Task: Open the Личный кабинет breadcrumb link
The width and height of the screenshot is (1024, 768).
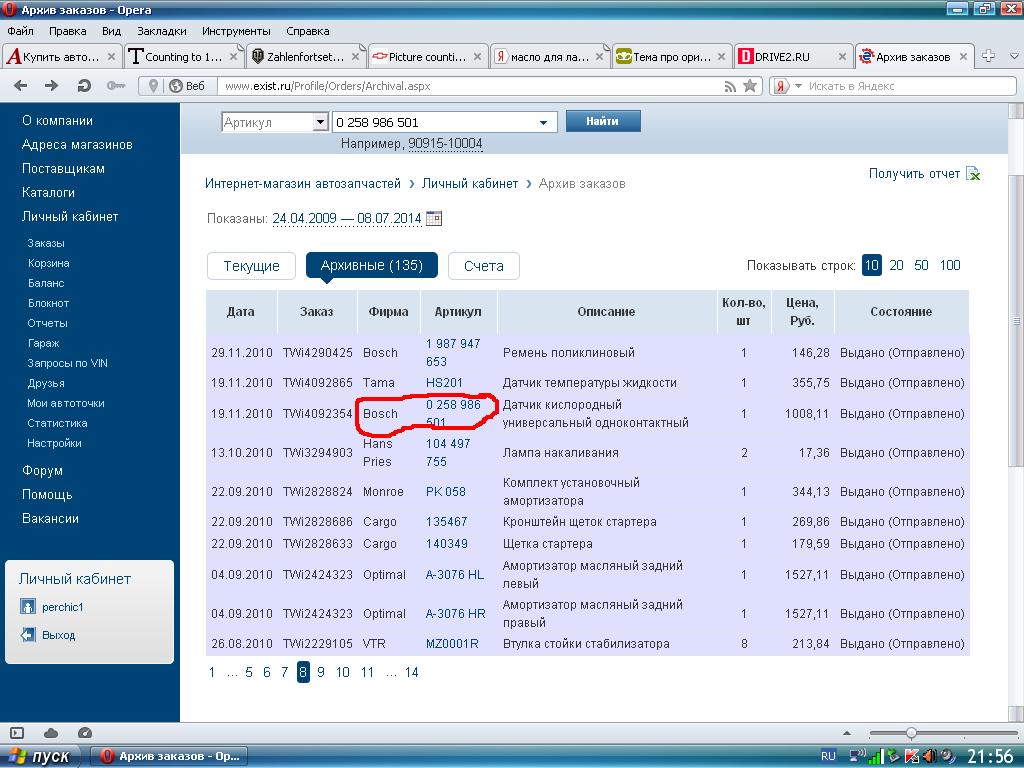Action: pyautogui.click(x=470, y=184)
